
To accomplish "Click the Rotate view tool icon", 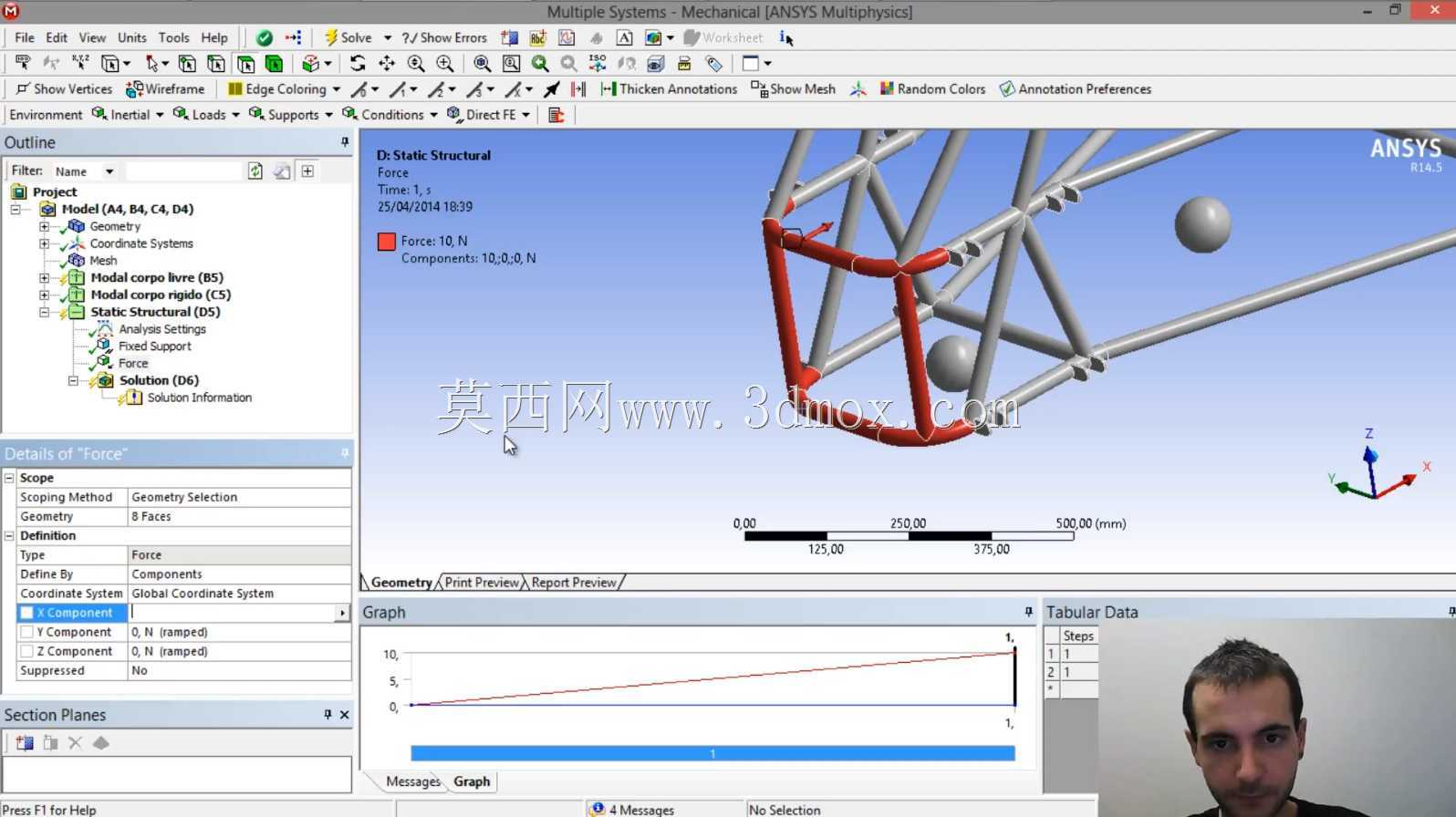I will pos(358,63).
